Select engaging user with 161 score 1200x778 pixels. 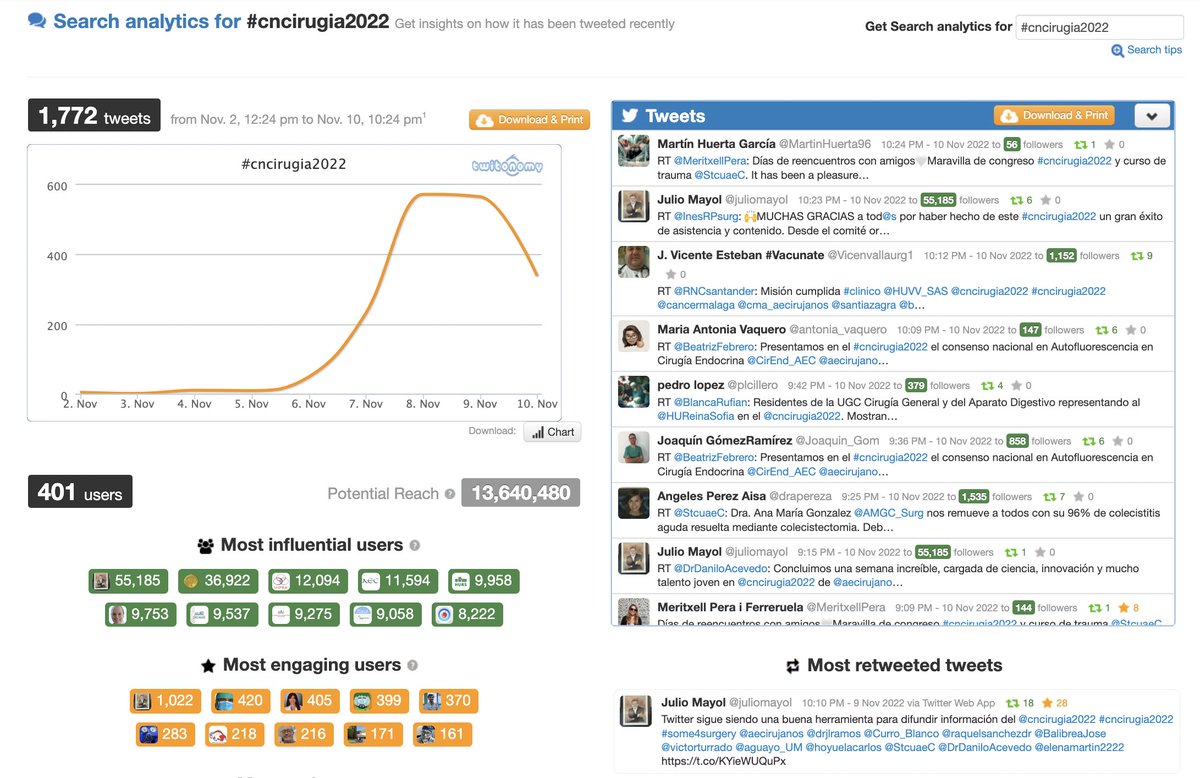441,734
